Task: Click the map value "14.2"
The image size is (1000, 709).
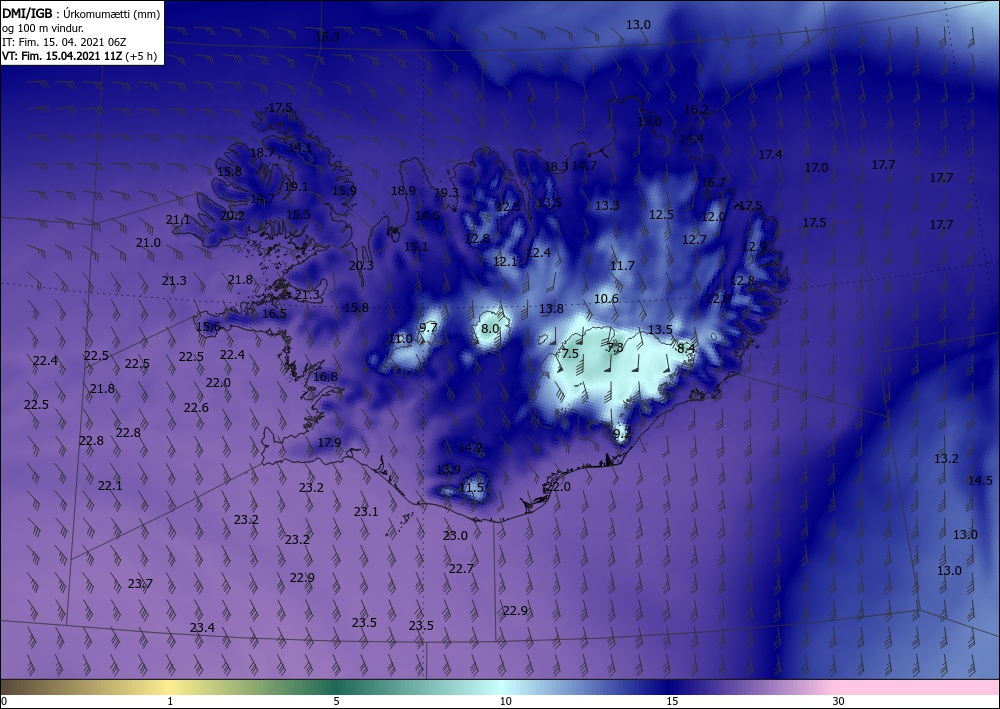Action: 471,448
